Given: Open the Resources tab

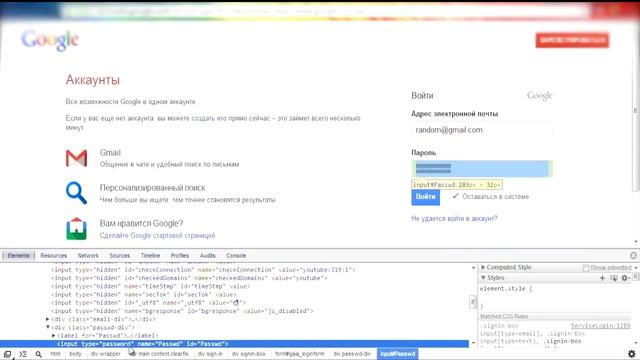Looking at the screenshot, I should 53,256.
